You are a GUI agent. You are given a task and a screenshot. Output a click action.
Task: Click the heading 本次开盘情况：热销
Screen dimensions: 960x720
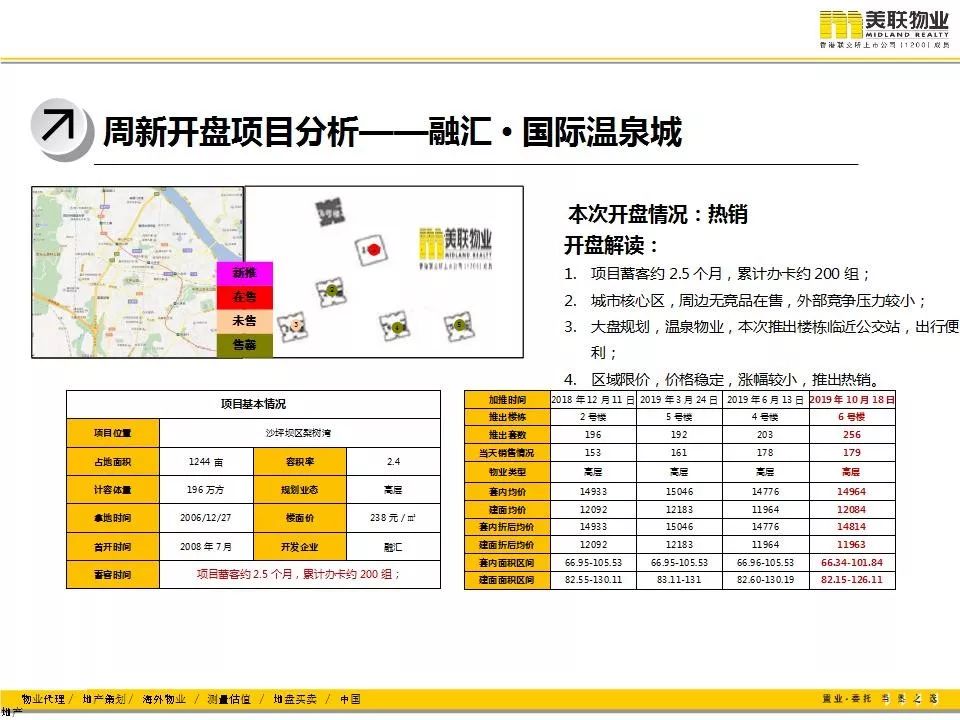coord(658,214)
